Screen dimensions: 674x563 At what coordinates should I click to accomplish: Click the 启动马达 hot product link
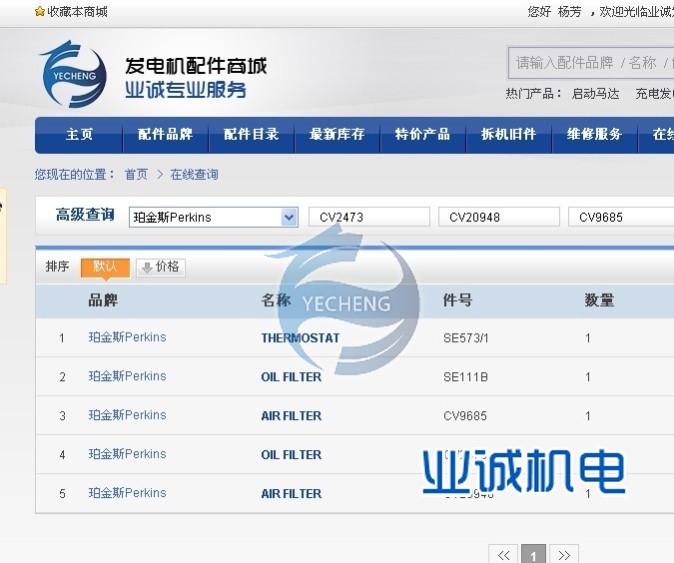595,94
